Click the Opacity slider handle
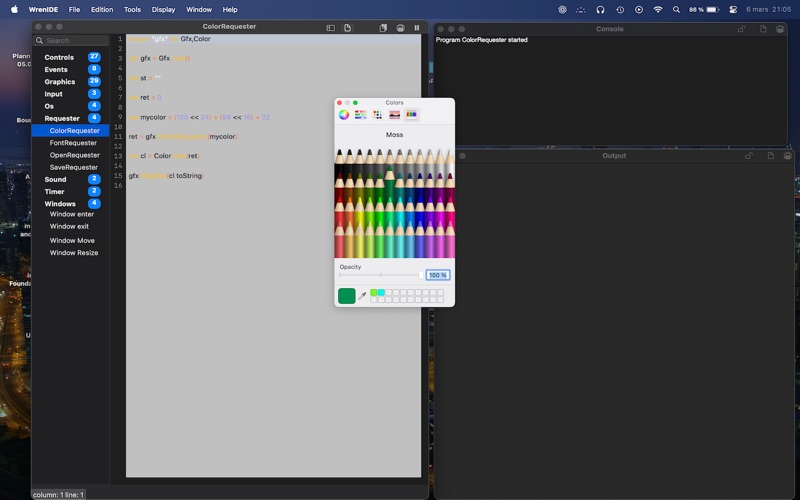800x500 pixels. [421, 275]
